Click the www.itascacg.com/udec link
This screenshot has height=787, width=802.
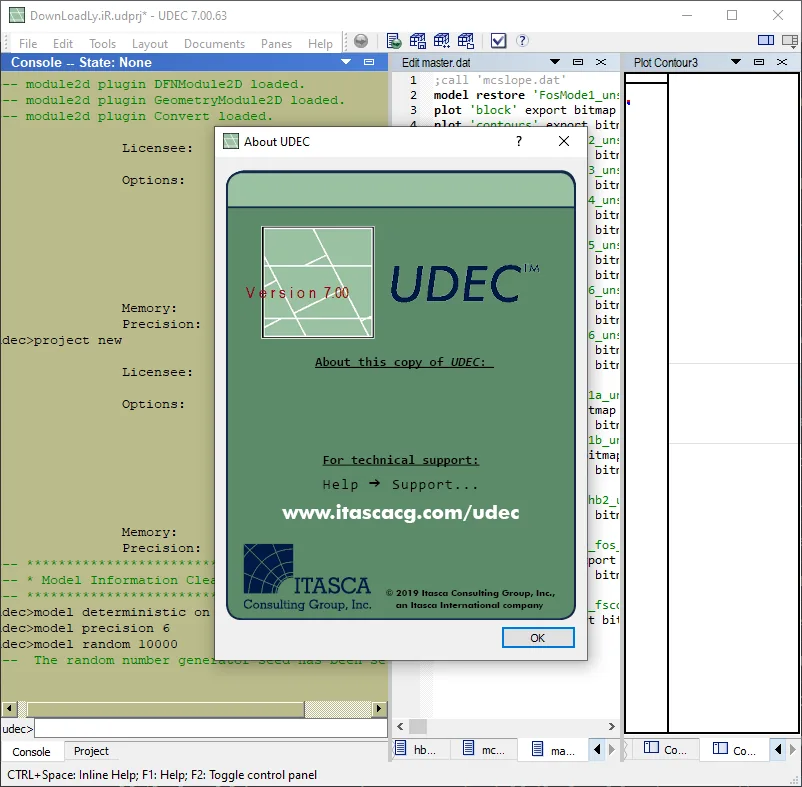pos(400,512)
